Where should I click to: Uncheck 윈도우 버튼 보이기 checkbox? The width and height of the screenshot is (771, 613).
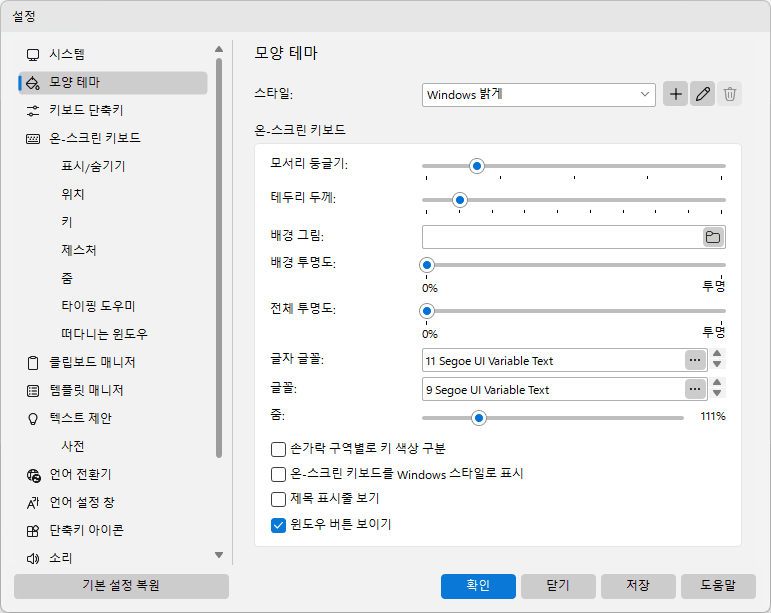(x=278, y=525)
